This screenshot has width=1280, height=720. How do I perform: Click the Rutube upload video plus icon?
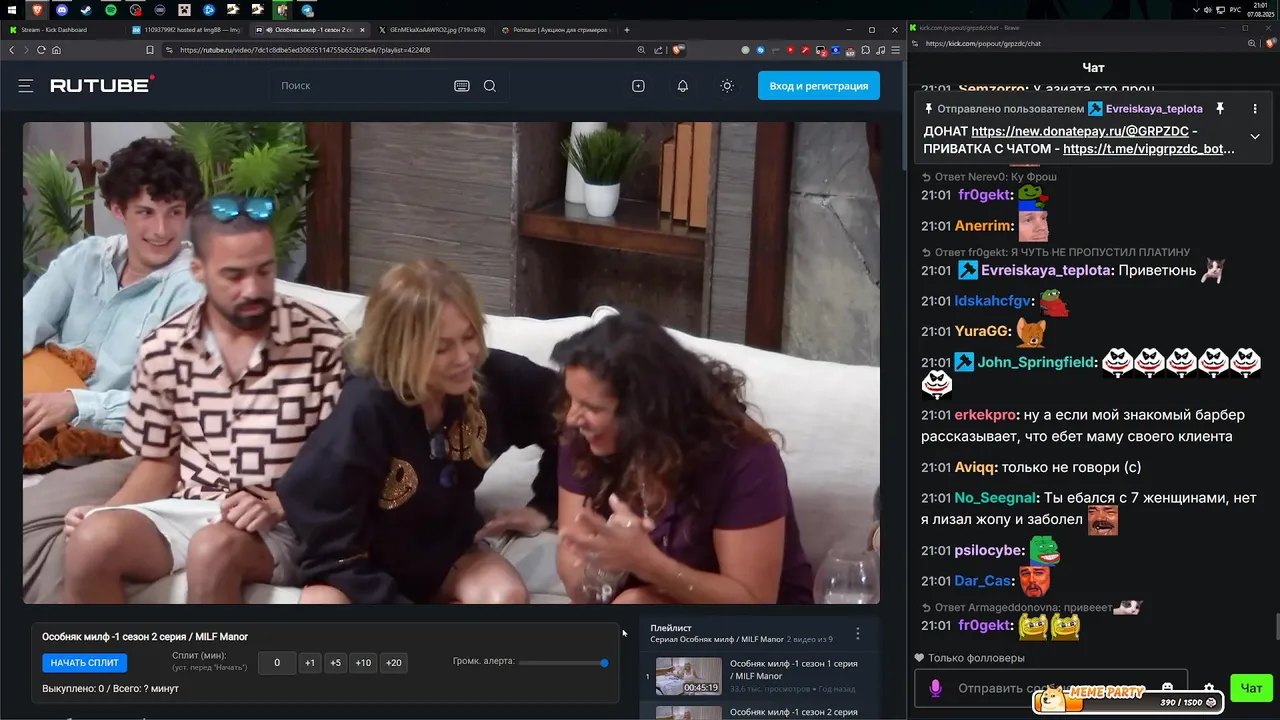pos(639,86)
